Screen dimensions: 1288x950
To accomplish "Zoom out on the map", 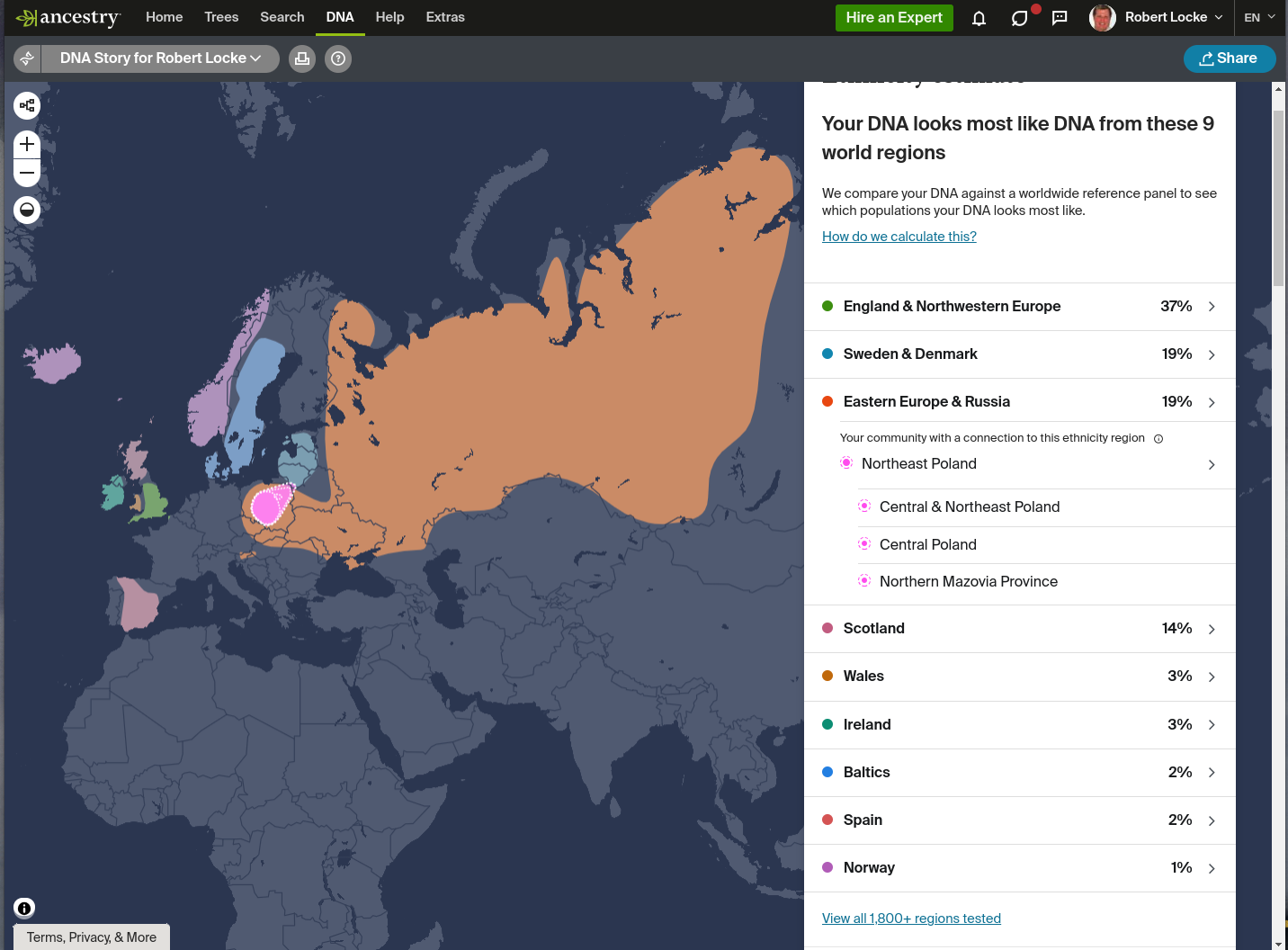I will 26,172.
